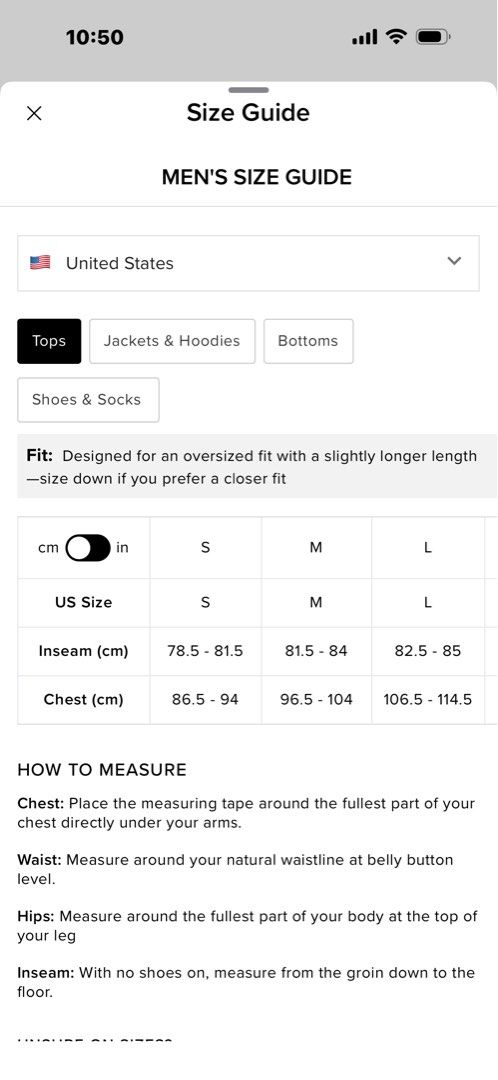Tap the L size column header
This screenshot has width=498, height=1080.
pos(428,548)
